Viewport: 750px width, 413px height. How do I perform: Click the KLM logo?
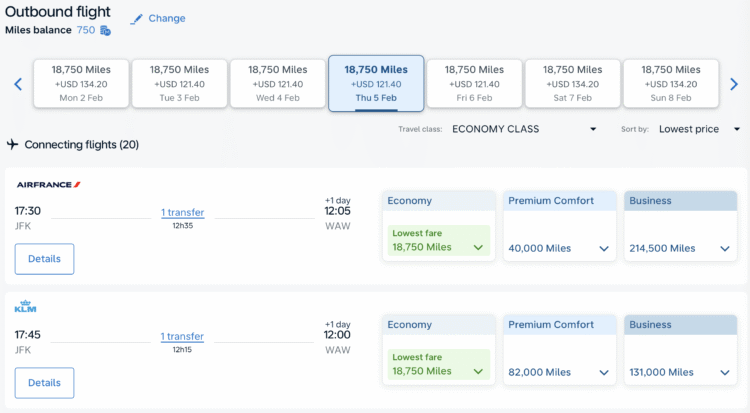25,309
